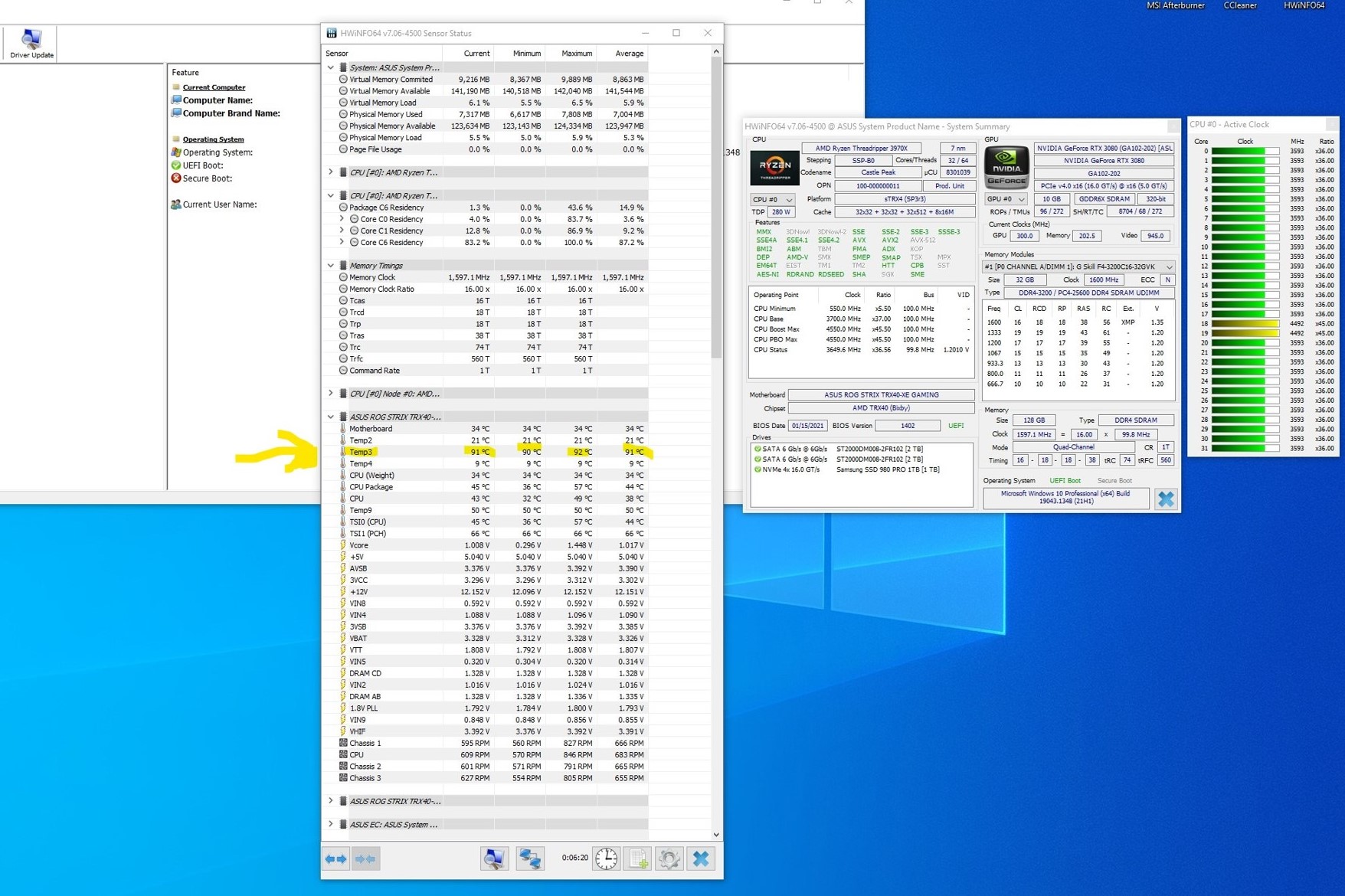Click the networked monitors remote icon
The width and height of the screenshot is (1345, 896).
click(x=529, y=859)
